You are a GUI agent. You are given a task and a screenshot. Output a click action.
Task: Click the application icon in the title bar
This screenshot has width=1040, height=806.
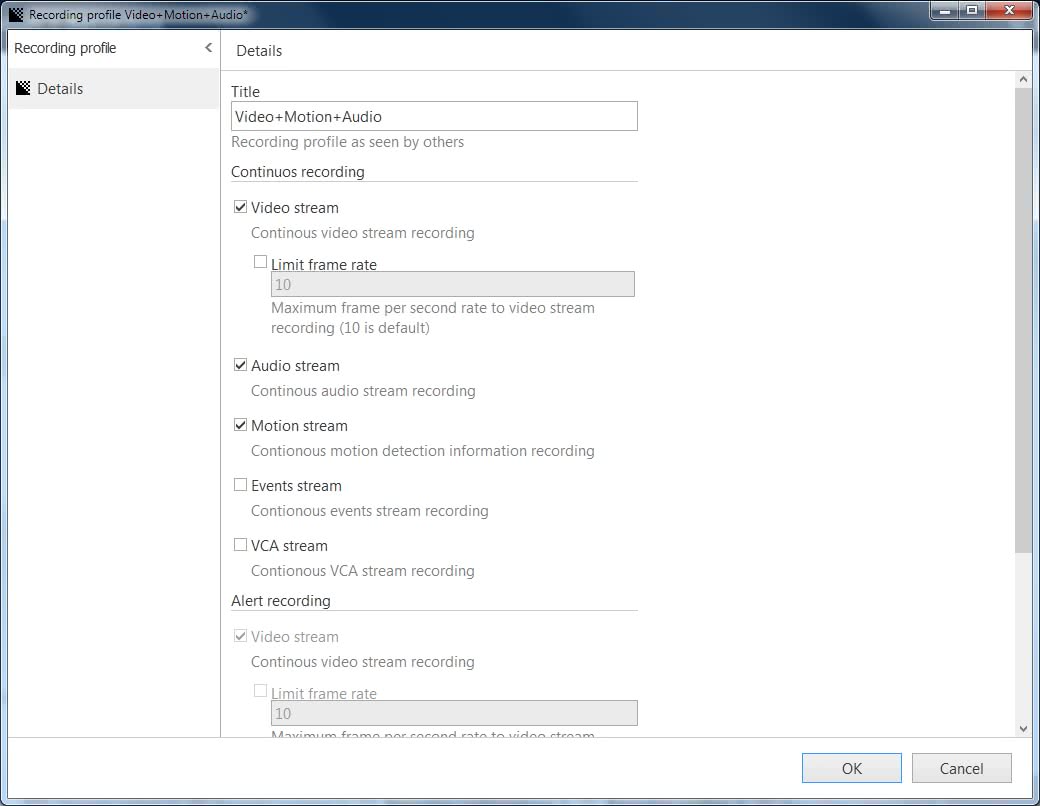[x=15, y=10]
